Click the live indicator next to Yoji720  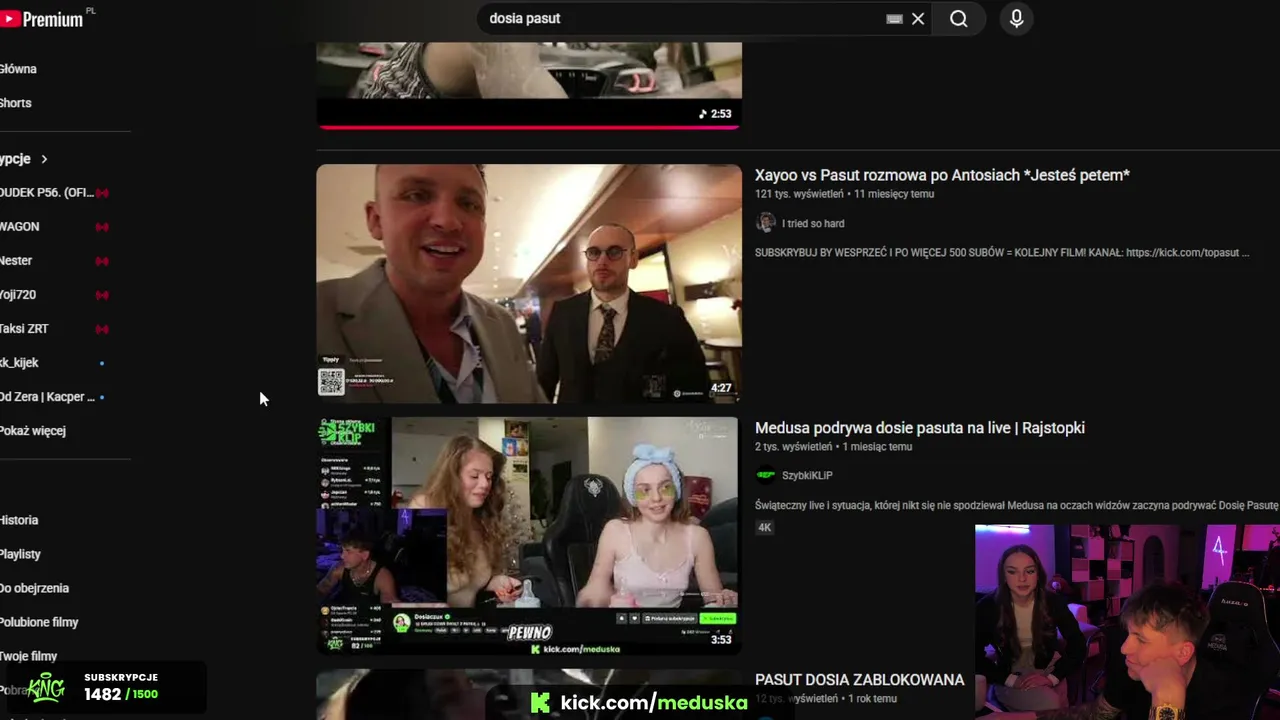pyautogui.click(x=102, y=295)
